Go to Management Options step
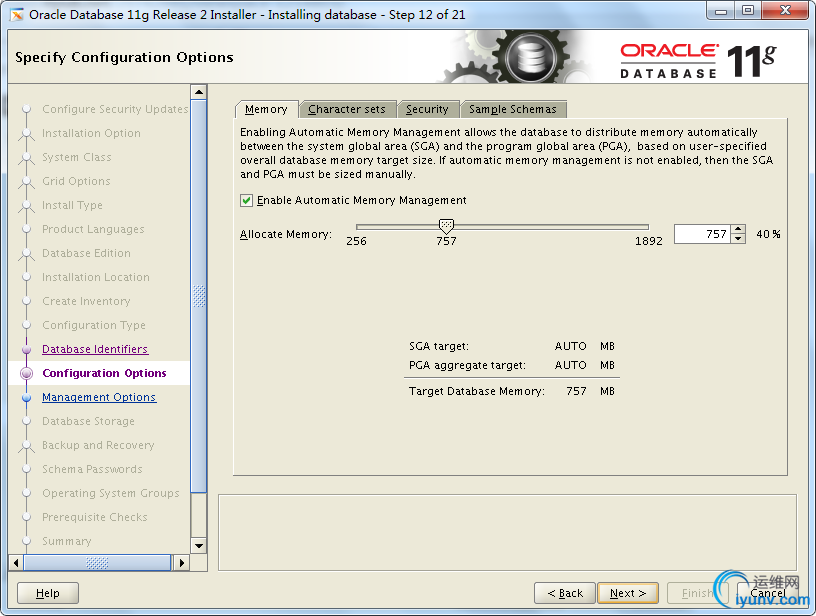Screen dimensions: 816x616 pos(99,397)
